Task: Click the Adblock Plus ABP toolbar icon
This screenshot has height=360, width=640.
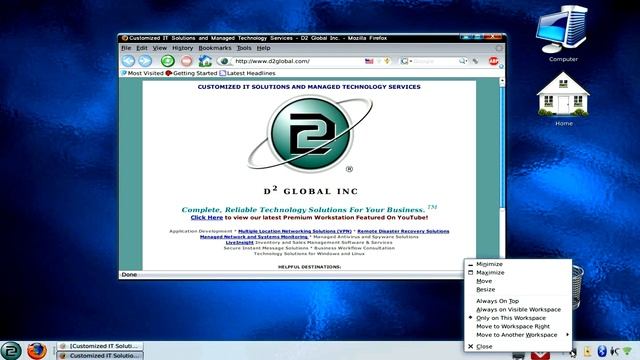Action: [x=493, y=61]
